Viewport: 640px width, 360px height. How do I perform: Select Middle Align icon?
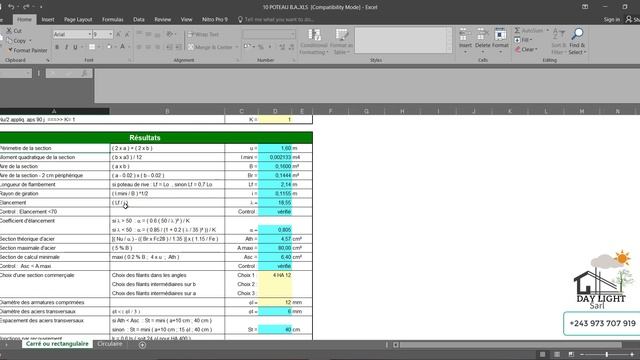pyautogui.click(x=148, y=35)
